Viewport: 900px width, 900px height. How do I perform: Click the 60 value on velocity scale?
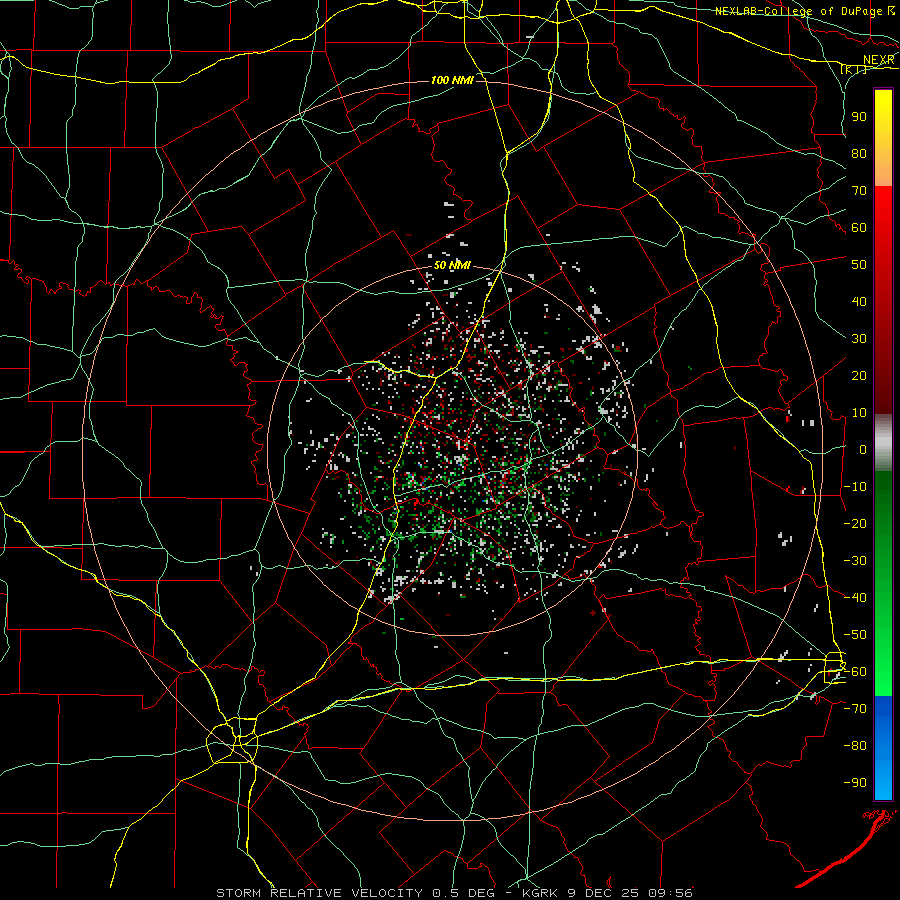coord(859,227)
